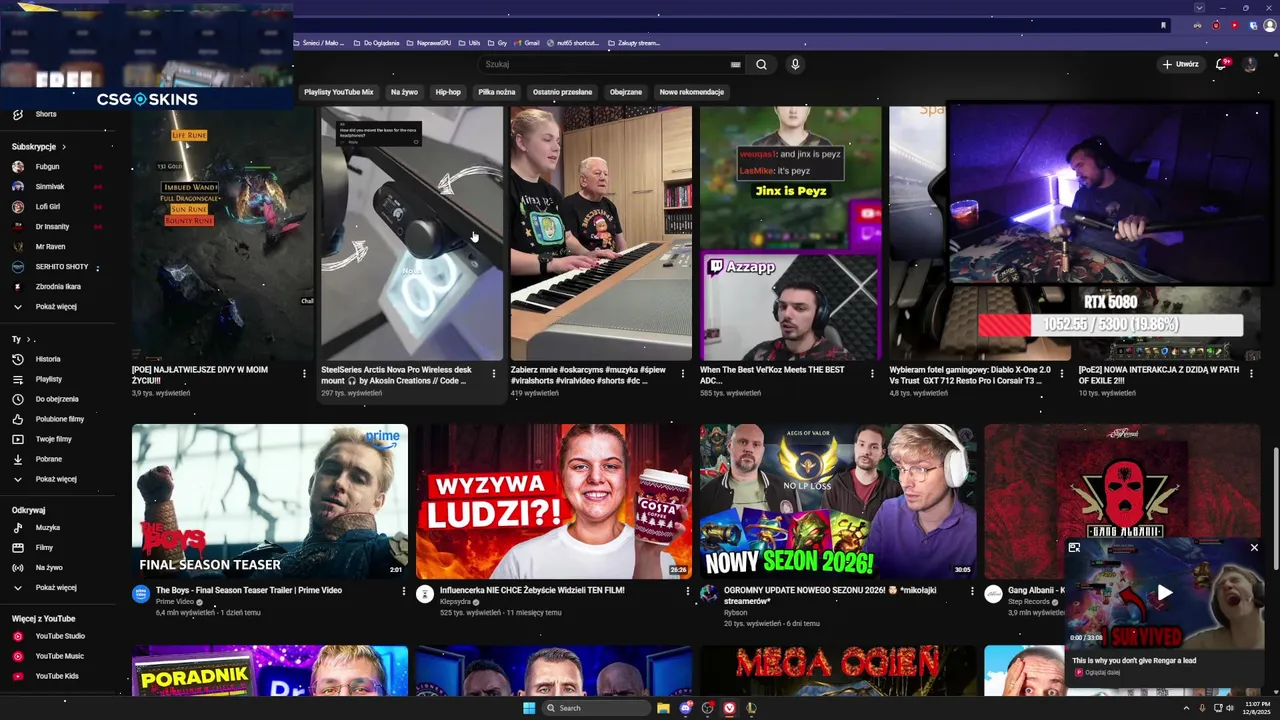Viewport: 1280px width, 720px height.
Task: Open Playlisty in the sidebar
Action: click(x=49, y=379)
